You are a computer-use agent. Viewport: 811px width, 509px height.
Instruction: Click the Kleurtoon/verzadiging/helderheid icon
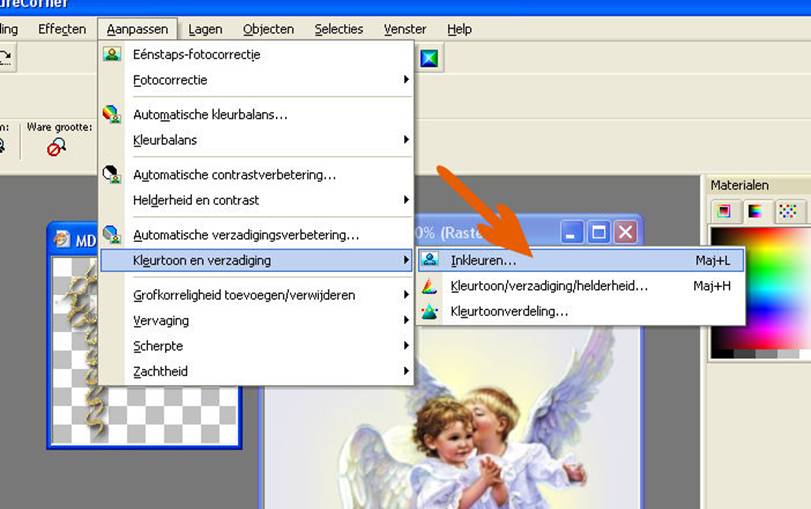[x=430, y=286]
